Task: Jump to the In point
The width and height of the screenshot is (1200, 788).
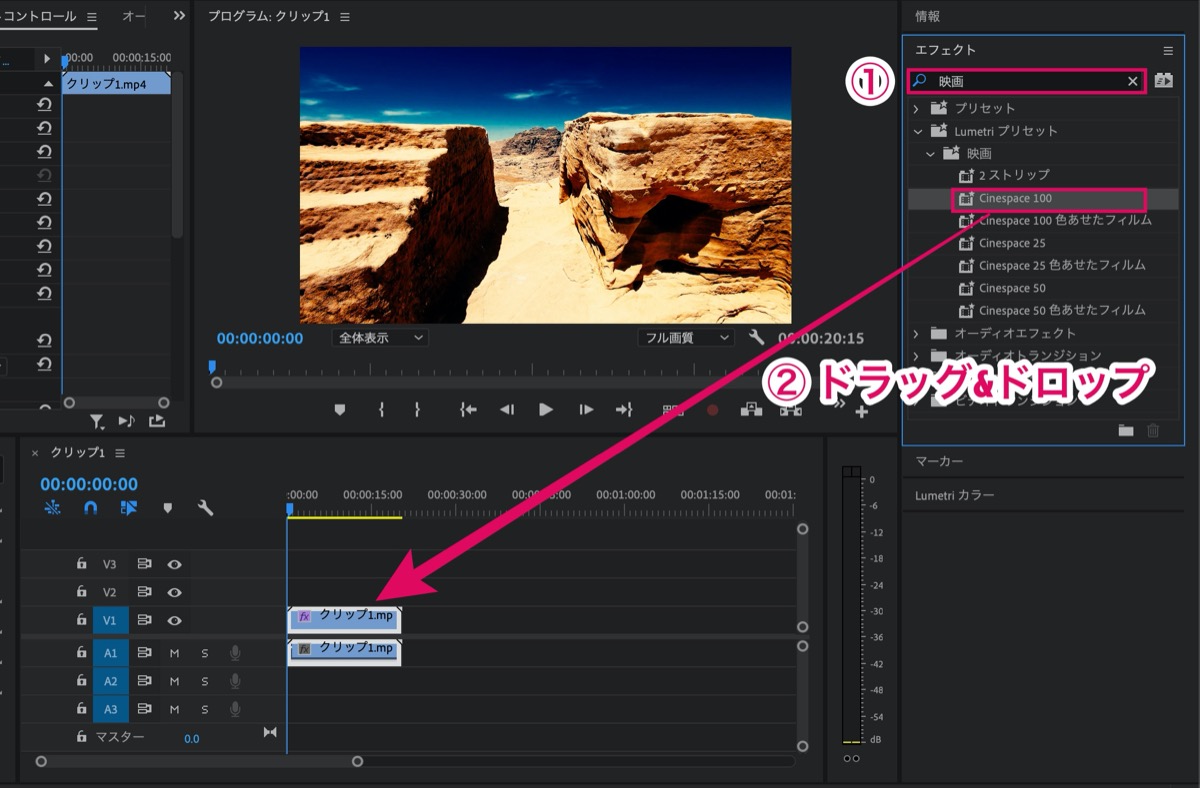Action: 467,410
